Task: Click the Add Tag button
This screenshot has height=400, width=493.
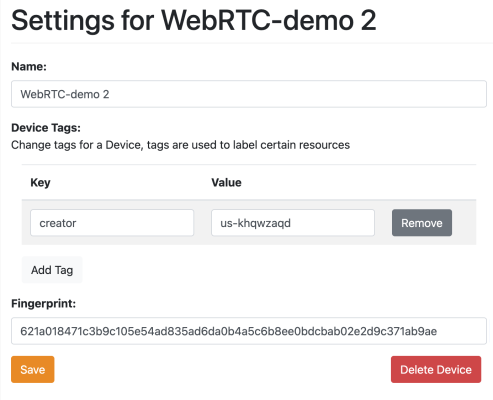Action: coord(52,270)
